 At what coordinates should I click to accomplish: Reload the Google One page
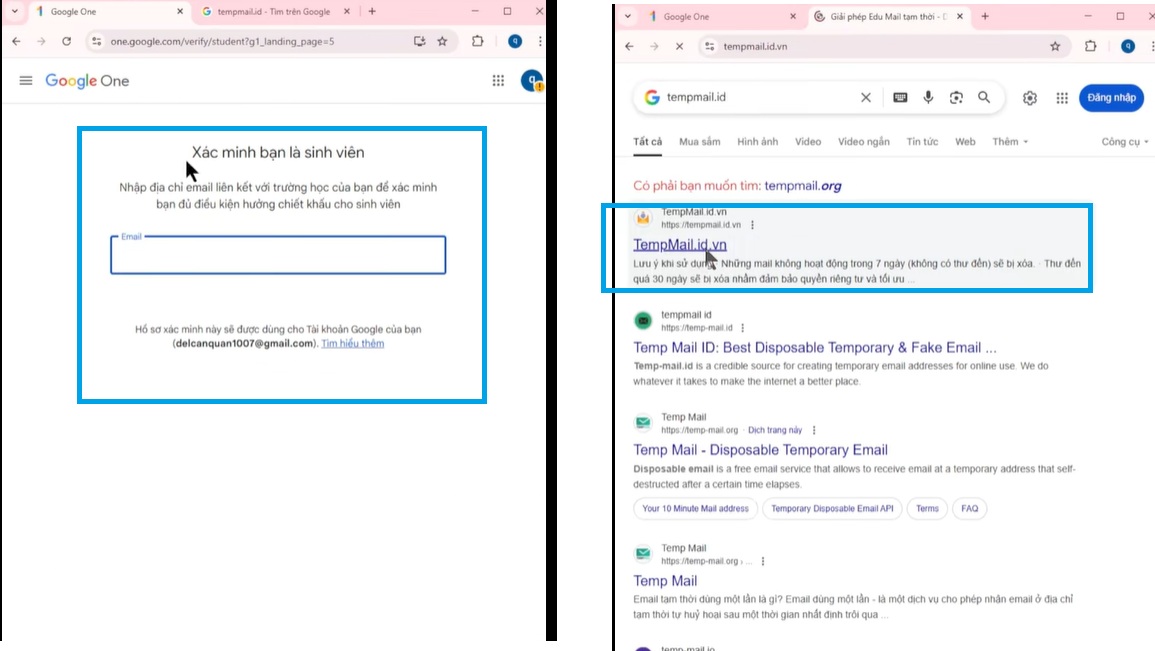coord(66,41)
